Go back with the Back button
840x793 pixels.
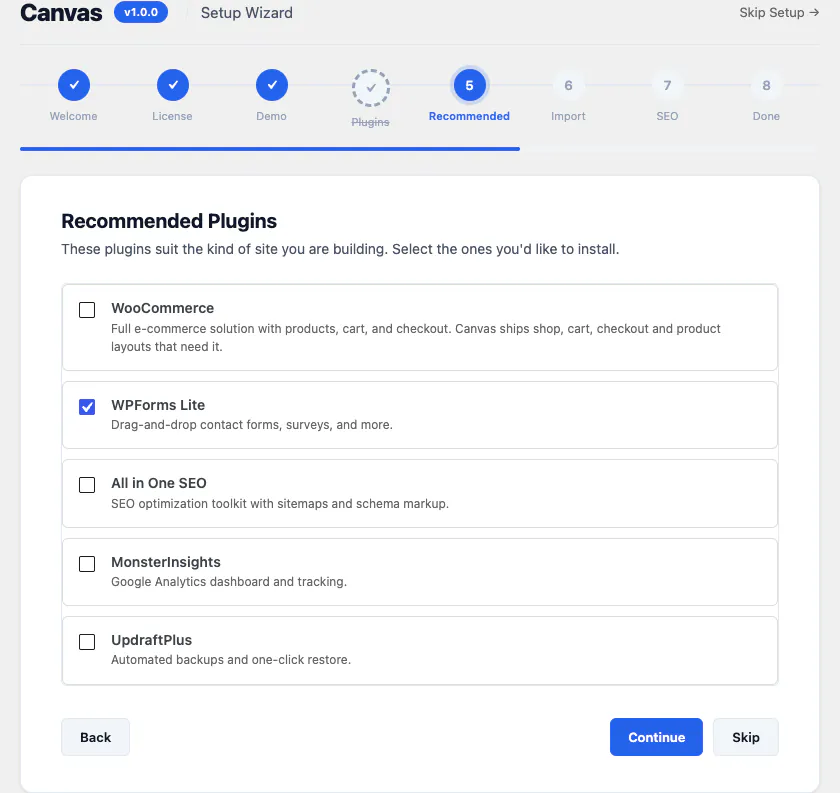click(95, 737)
